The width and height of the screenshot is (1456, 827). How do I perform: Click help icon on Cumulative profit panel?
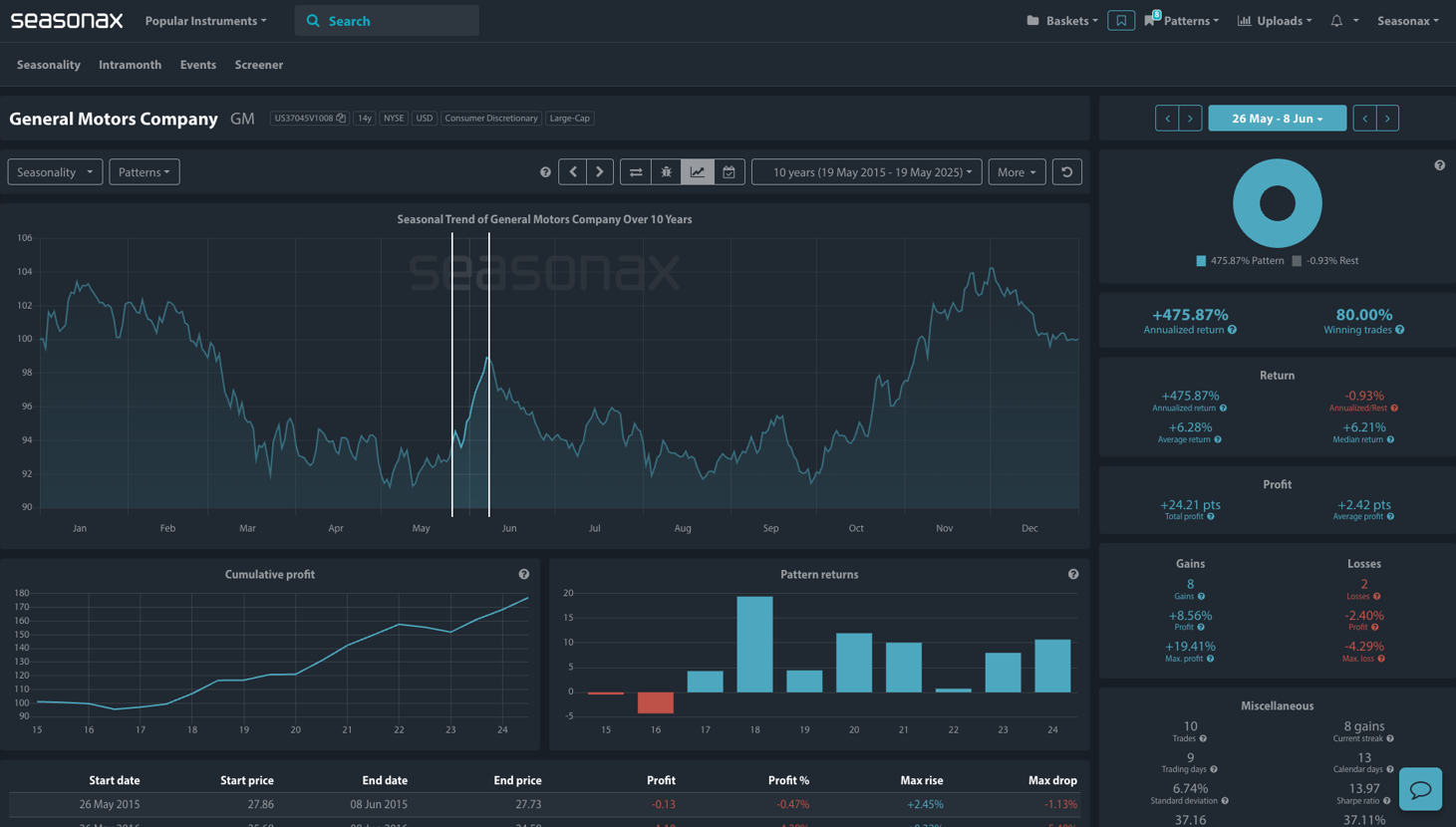(524, 574)
